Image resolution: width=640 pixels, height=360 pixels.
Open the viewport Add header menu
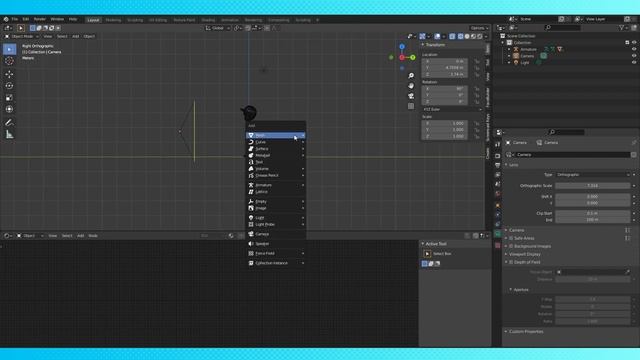click(x=76, y=36)
